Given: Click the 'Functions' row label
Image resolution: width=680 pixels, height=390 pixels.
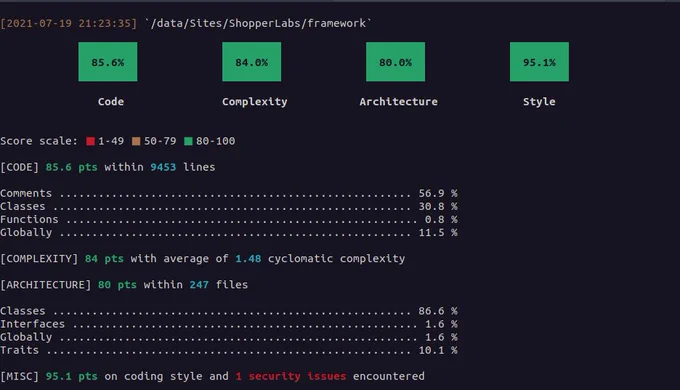Looking at the screenshot, I should click(x=29, y=219).
